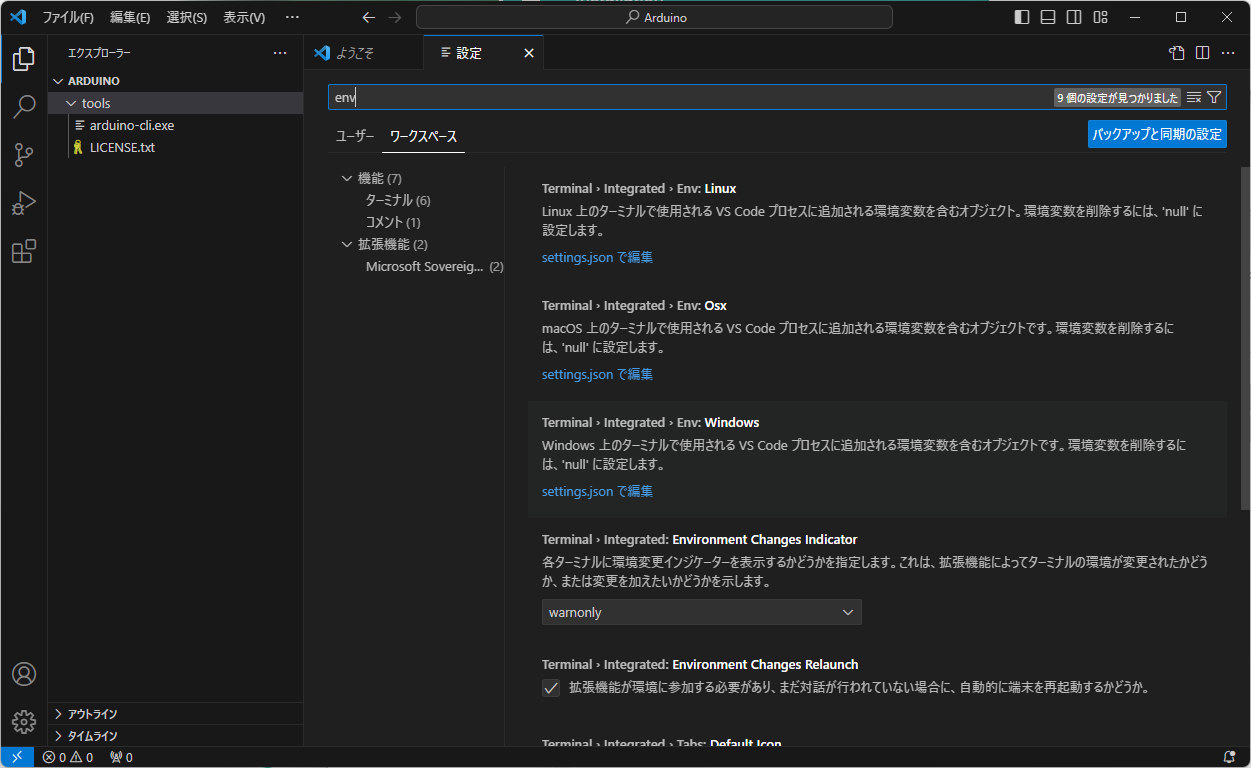This screenshot has width=1251, height=768.
Task: Click the バックアップと同期の設定 button
Action: (x=1157, y=133)
